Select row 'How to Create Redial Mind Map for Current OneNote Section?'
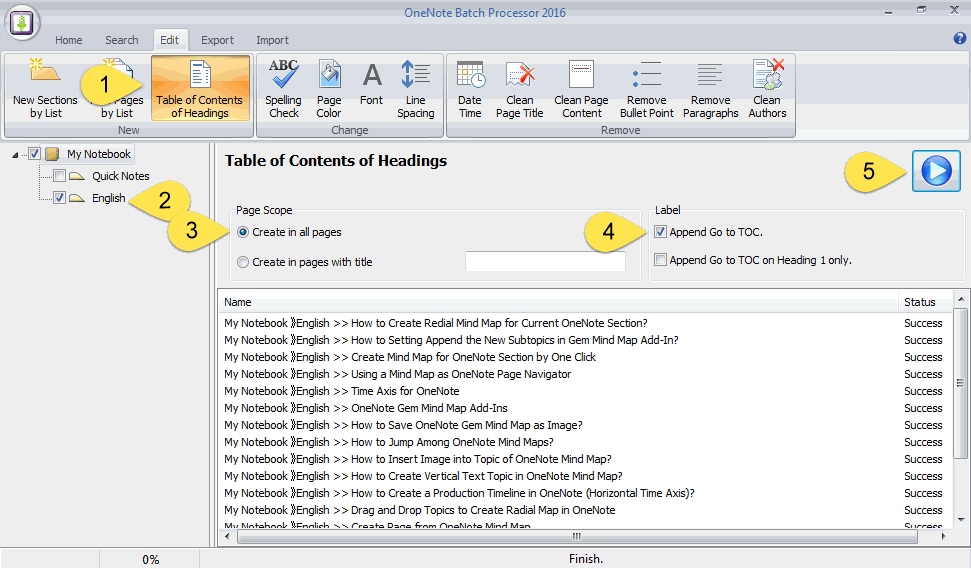971x569 pixels. [585, 323]
